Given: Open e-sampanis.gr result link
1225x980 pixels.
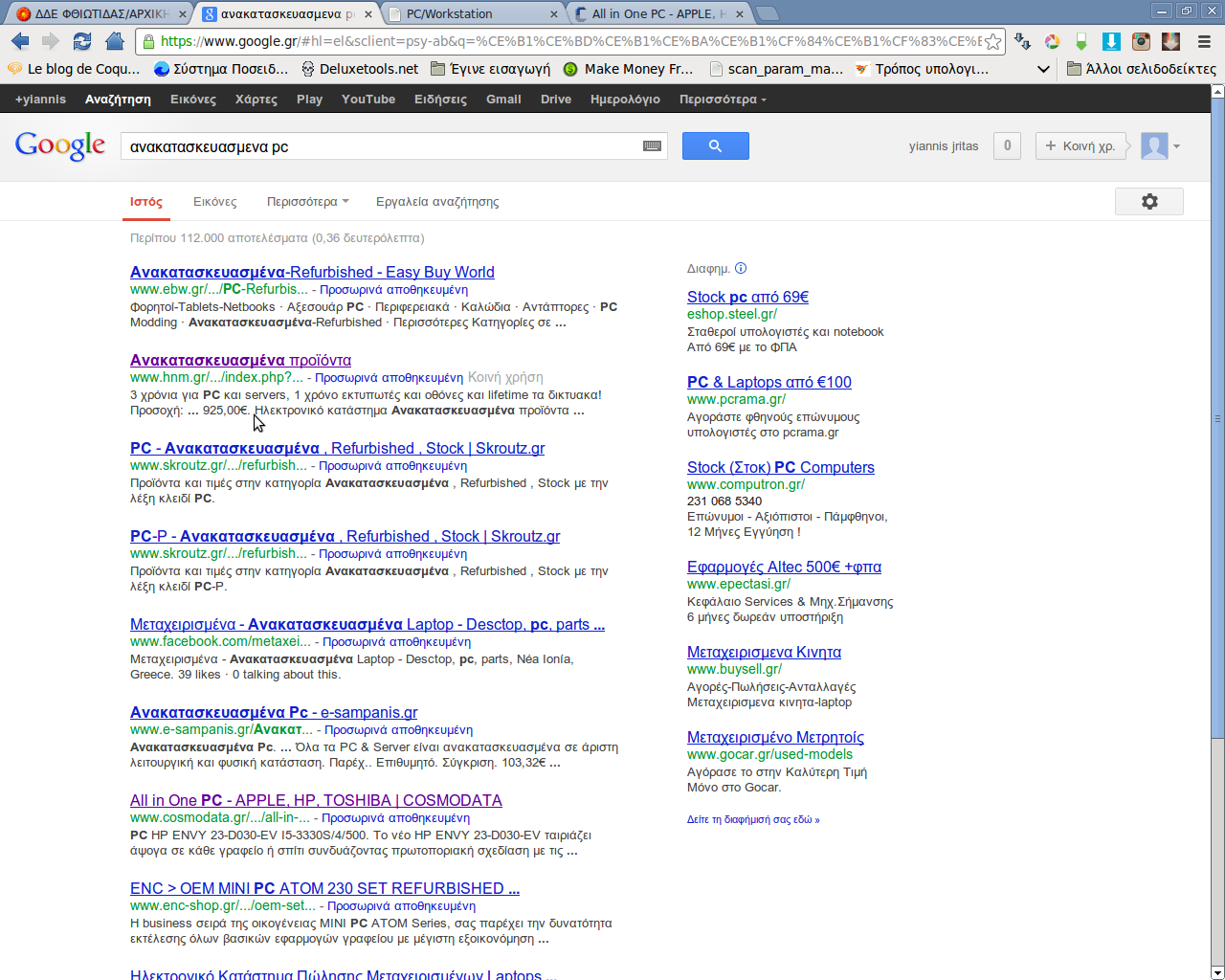Looking at the screenshot, I should pos(274,712).
